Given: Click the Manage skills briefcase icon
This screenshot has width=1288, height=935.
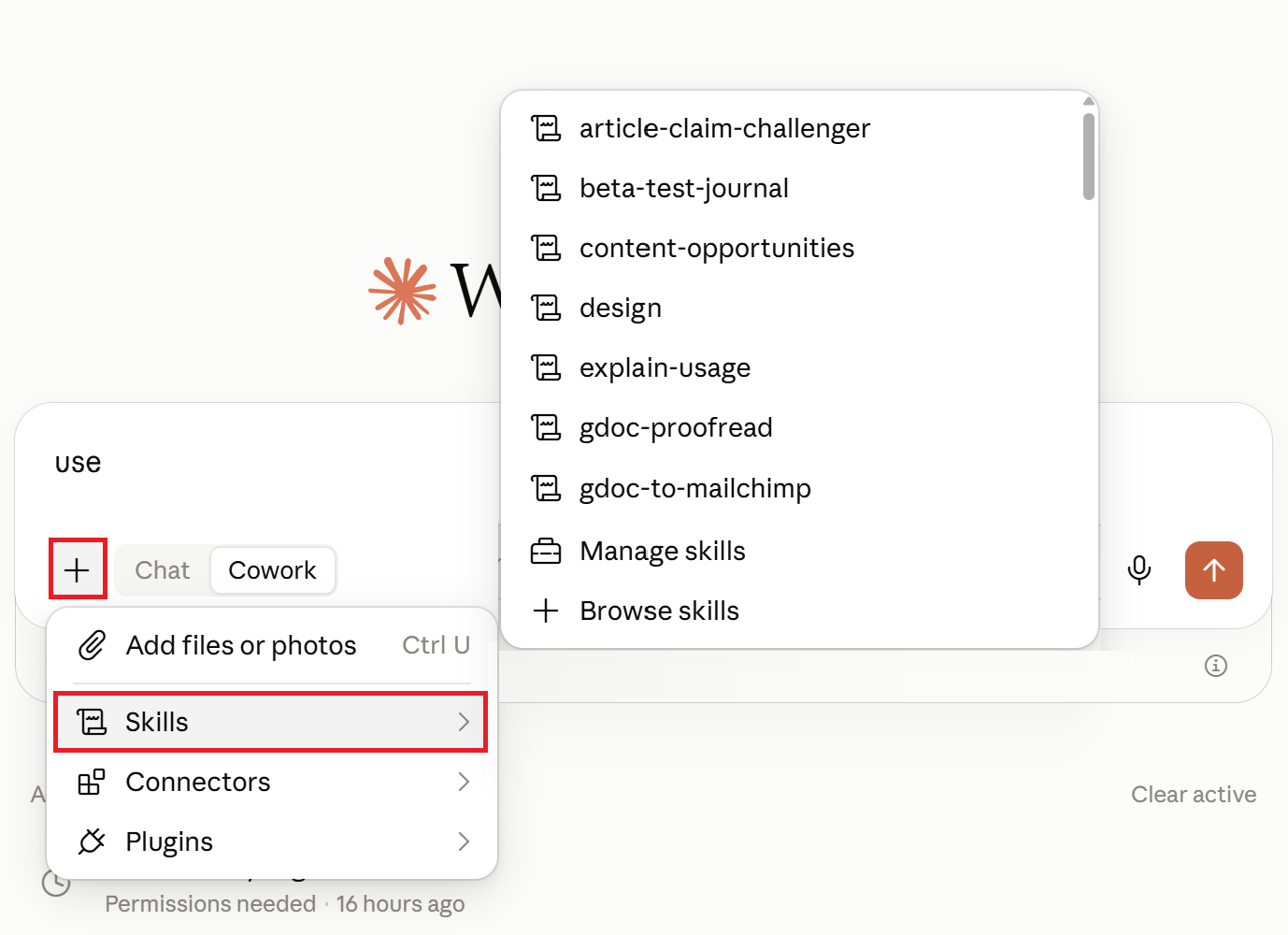Looking at the screenshot, I should coord(546,551).
